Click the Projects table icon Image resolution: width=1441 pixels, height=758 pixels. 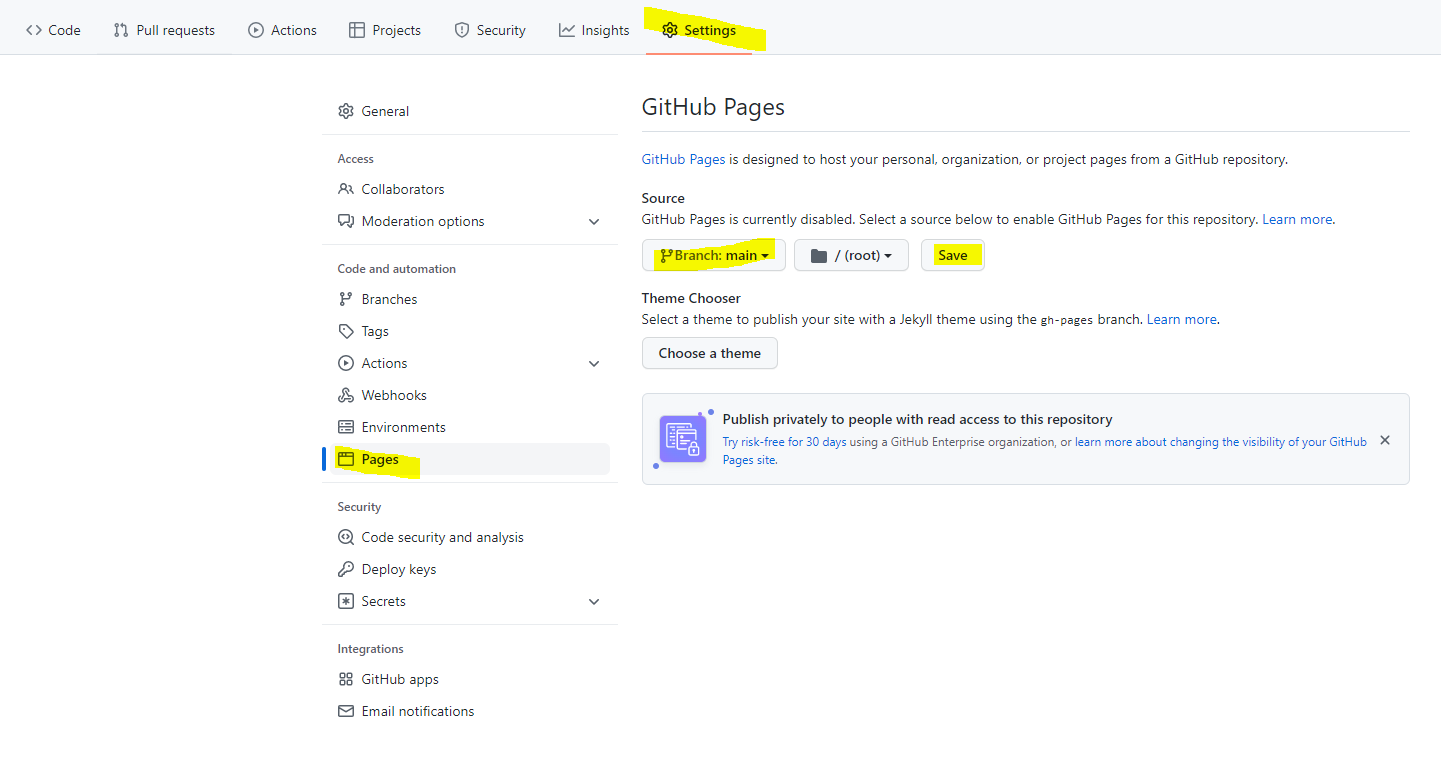pos(357,30)
